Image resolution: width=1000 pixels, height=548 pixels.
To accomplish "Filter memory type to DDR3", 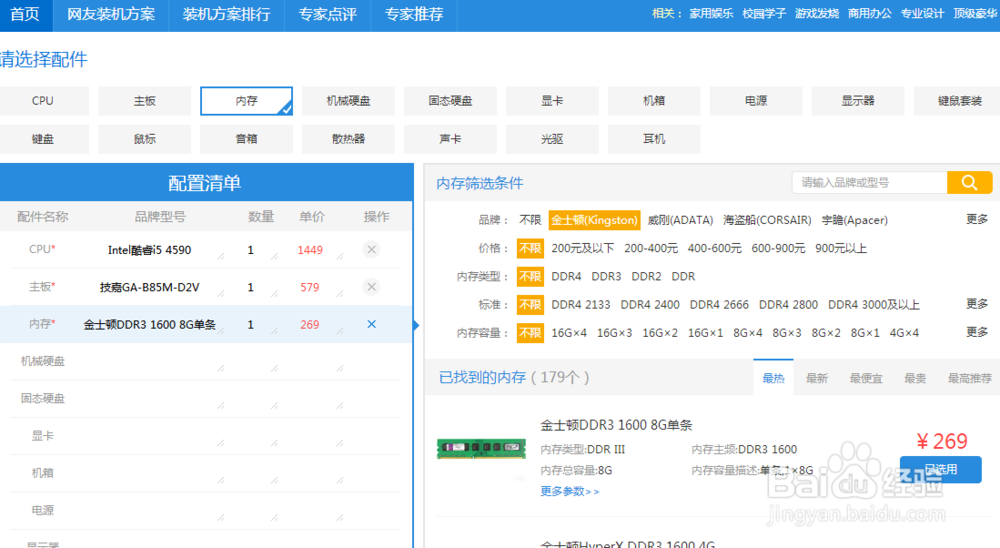I will pyautogui.click(x=606, y=276).
